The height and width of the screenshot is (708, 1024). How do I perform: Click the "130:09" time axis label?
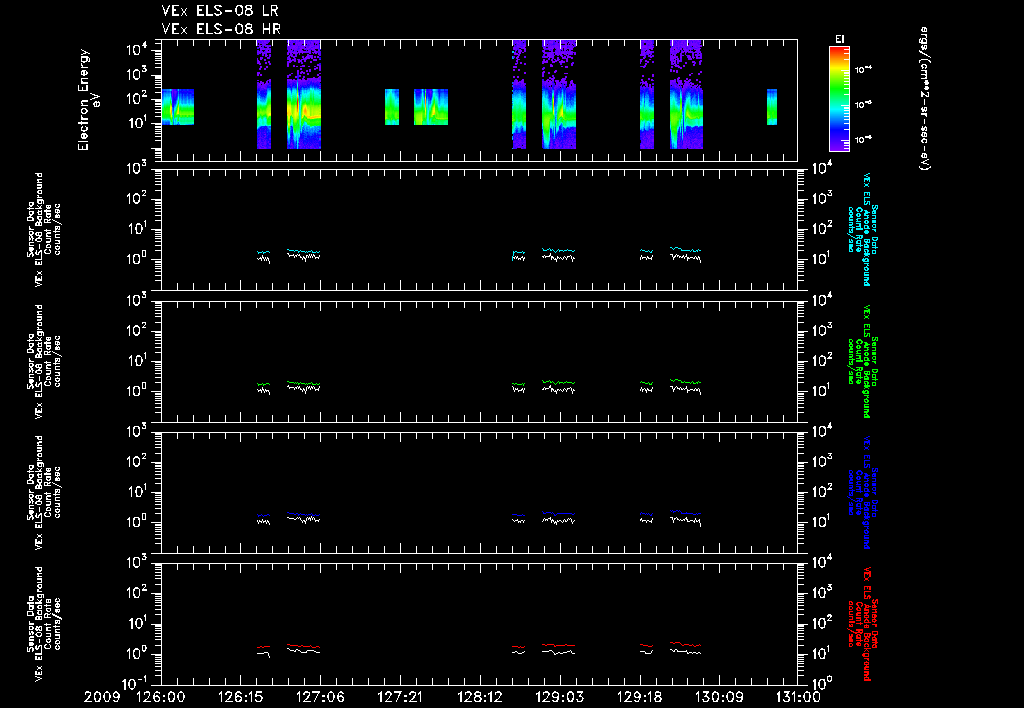point(718,698)
